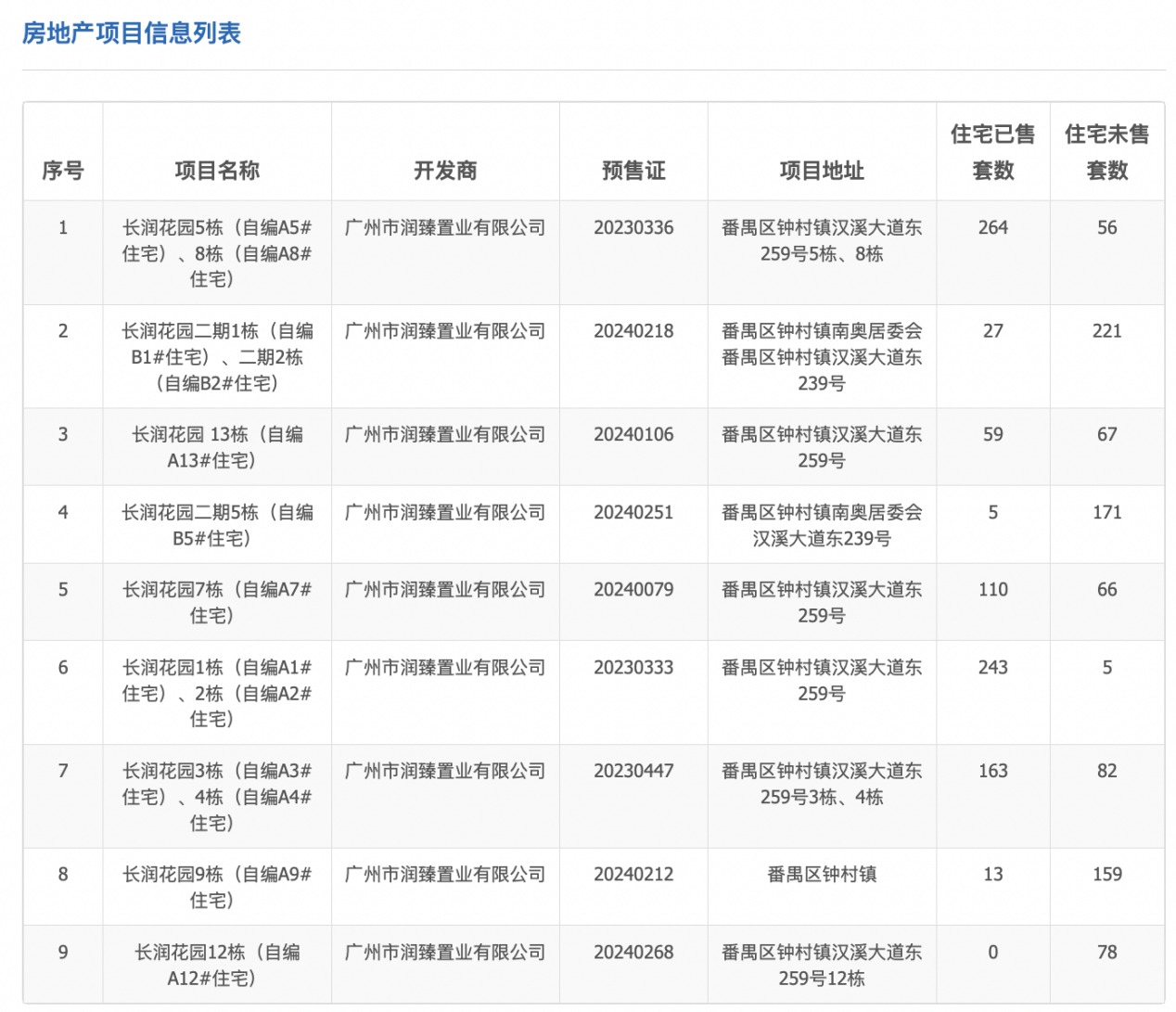The height and width of the screenshot is (1012, 1176).
Task: Click the 项目名称 column header
Action: (217, 171)
